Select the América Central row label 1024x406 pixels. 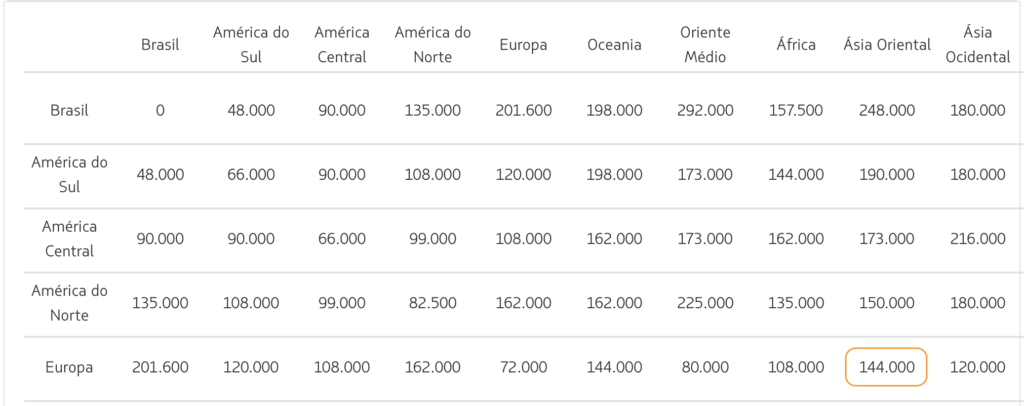point(69,239)
